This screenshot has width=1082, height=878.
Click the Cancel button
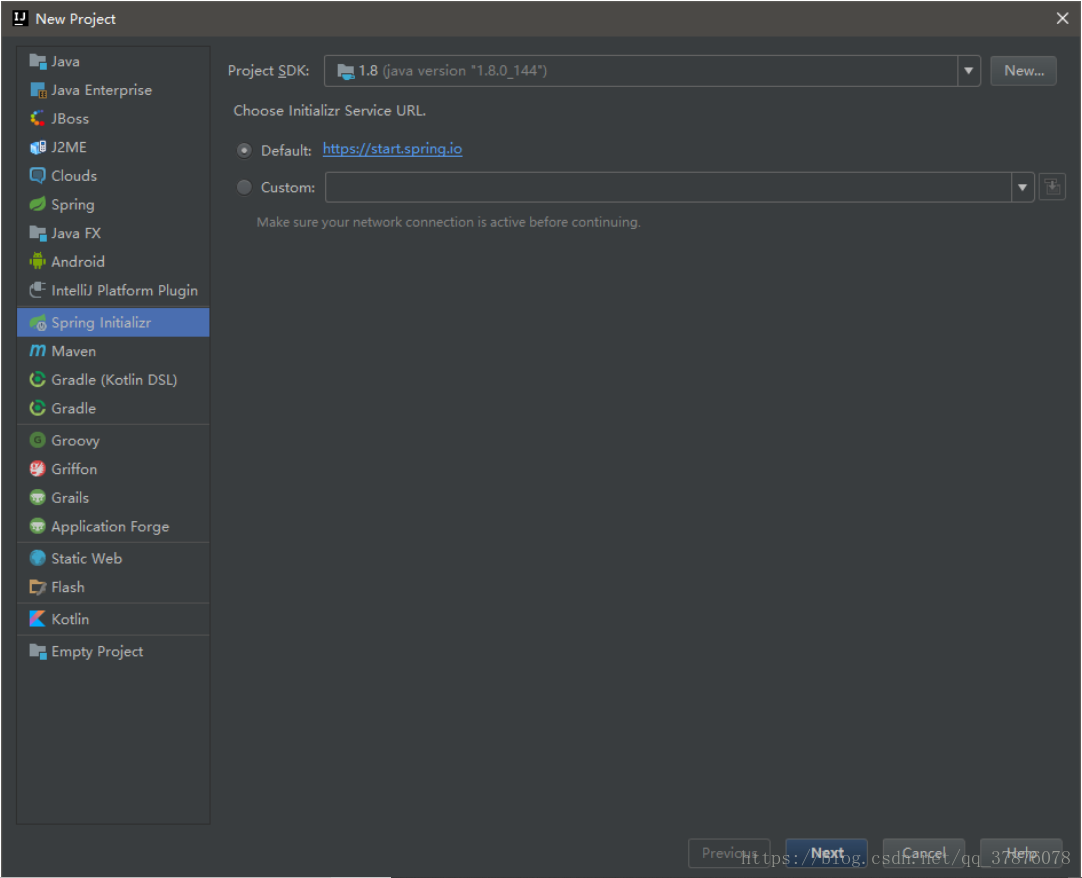coord(923,853)
